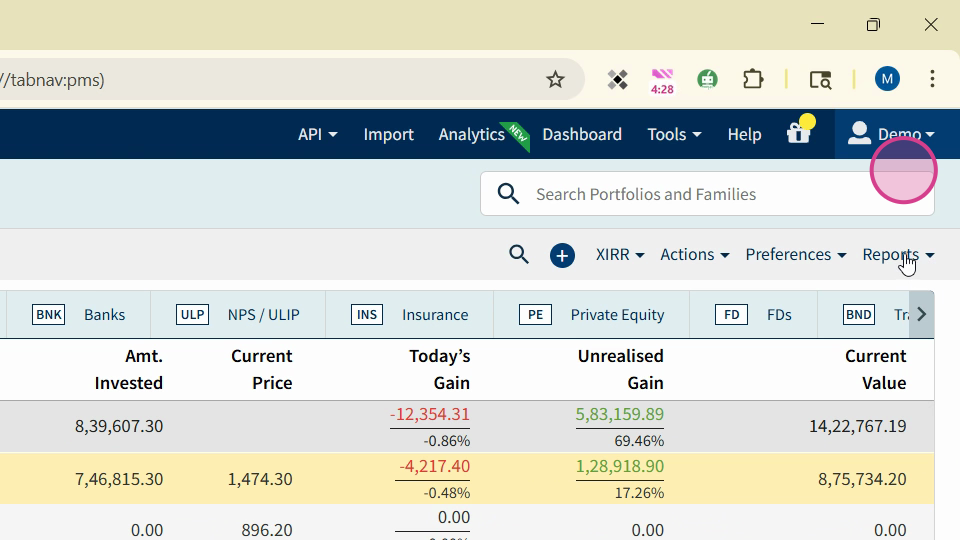This screenshot has width=960, height=540.
Task: Click the today's gain percentage -0.48%
Action: 446,493
